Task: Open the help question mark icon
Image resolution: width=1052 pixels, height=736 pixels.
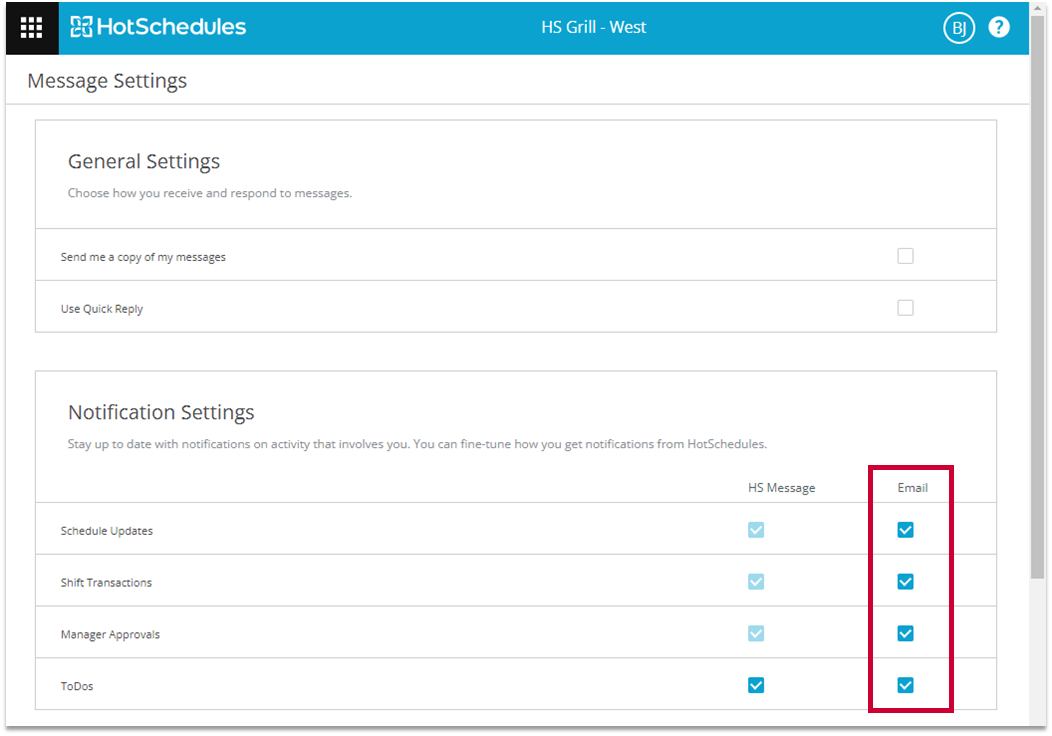Action: (x=999, y=27)
